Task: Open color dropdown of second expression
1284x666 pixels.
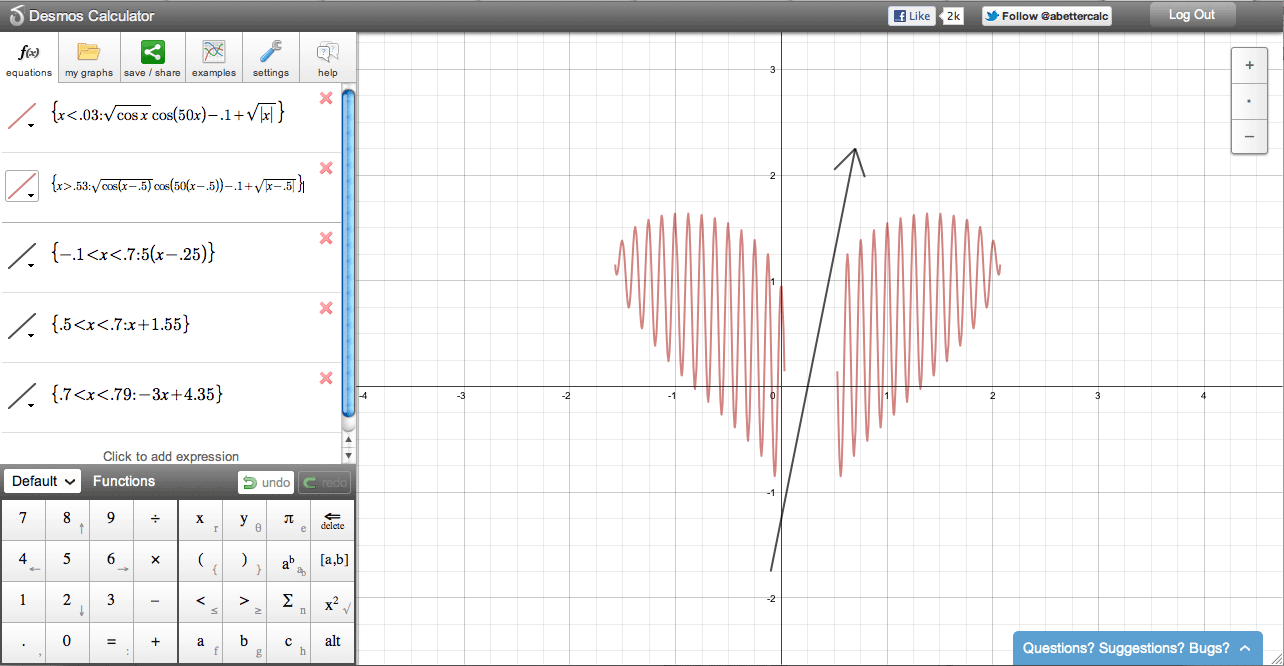Action: click(x=32, y=196)
